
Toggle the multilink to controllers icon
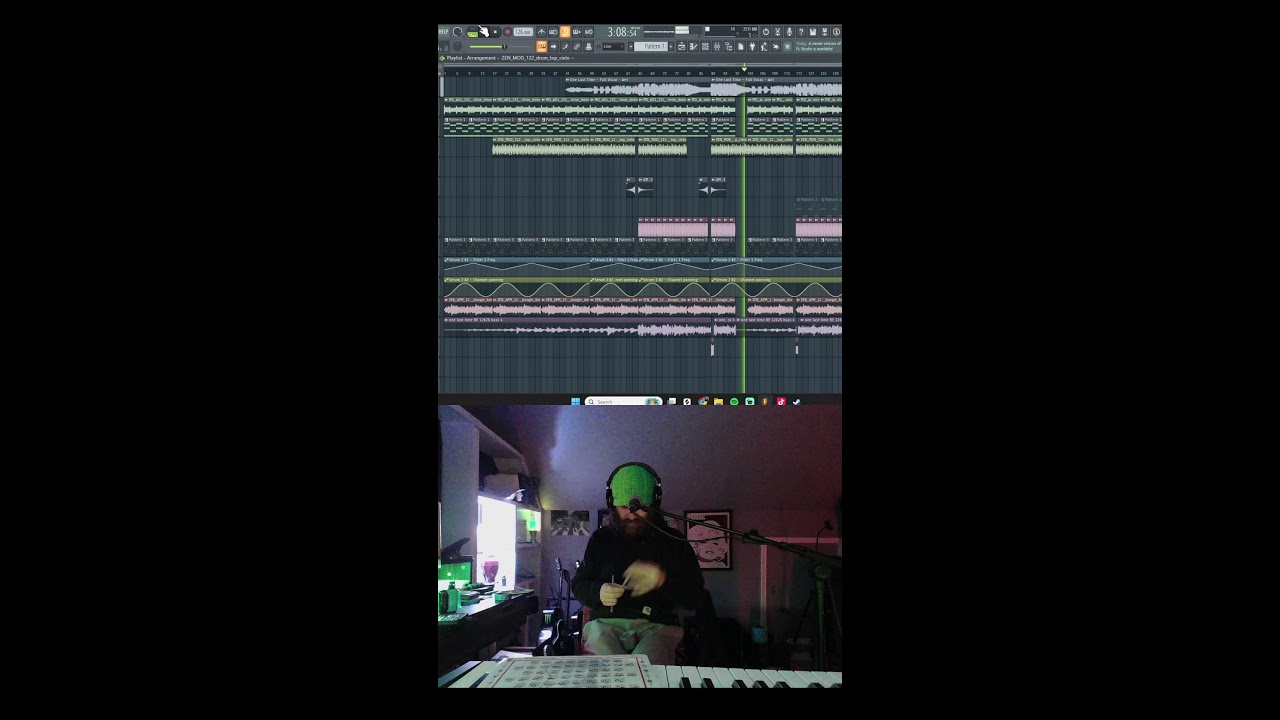click(577, 46)
